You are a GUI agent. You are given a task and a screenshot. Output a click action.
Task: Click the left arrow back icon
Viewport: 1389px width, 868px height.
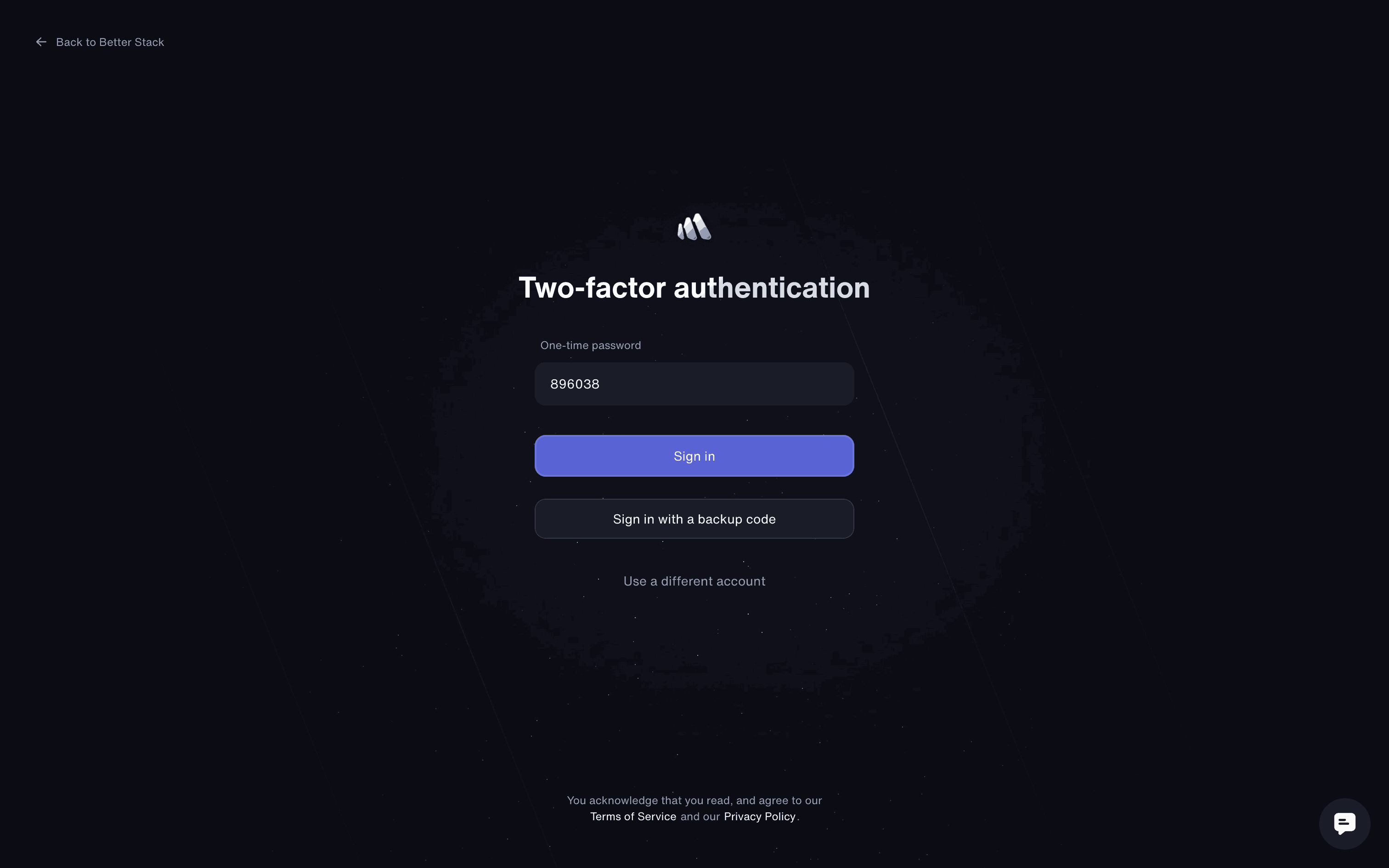pos(41,42)
